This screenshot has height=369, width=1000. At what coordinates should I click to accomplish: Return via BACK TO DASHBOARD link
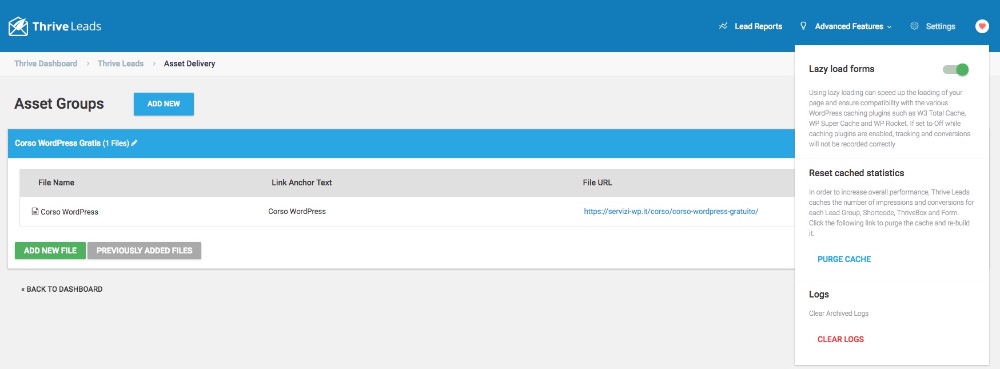62,289
